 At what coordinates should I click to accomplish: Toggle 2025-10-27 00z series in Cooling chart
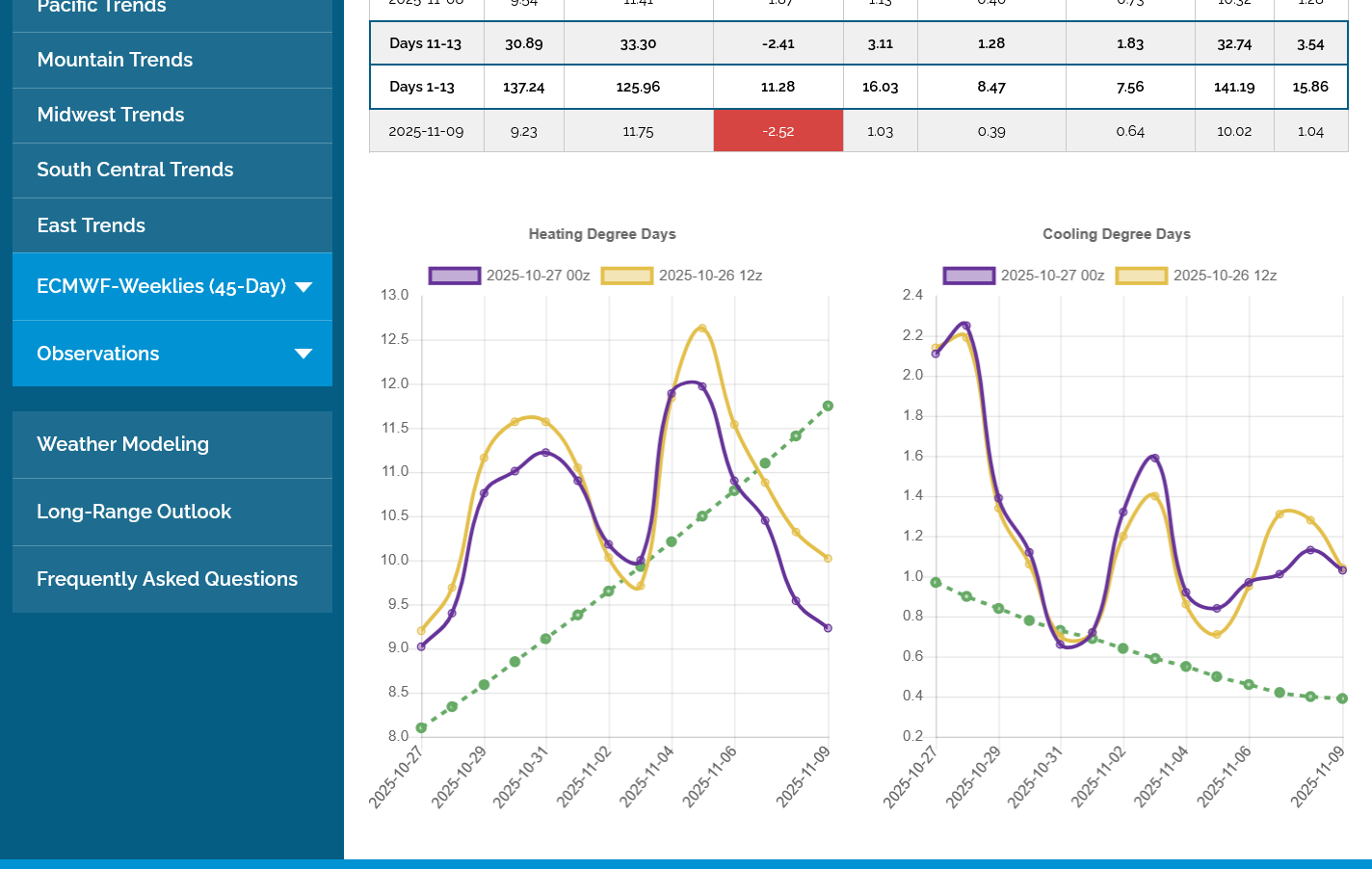[1023, 276]
